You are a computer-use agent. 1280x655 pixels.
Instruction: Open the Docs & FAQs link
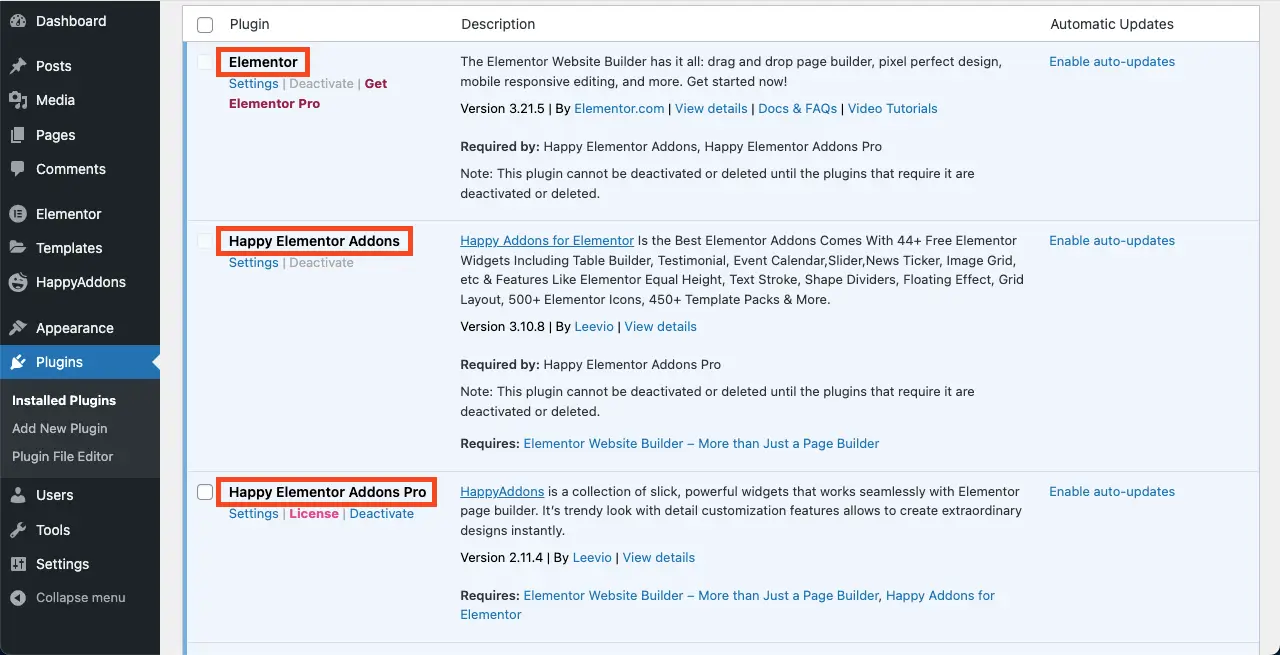coord(798,108)
